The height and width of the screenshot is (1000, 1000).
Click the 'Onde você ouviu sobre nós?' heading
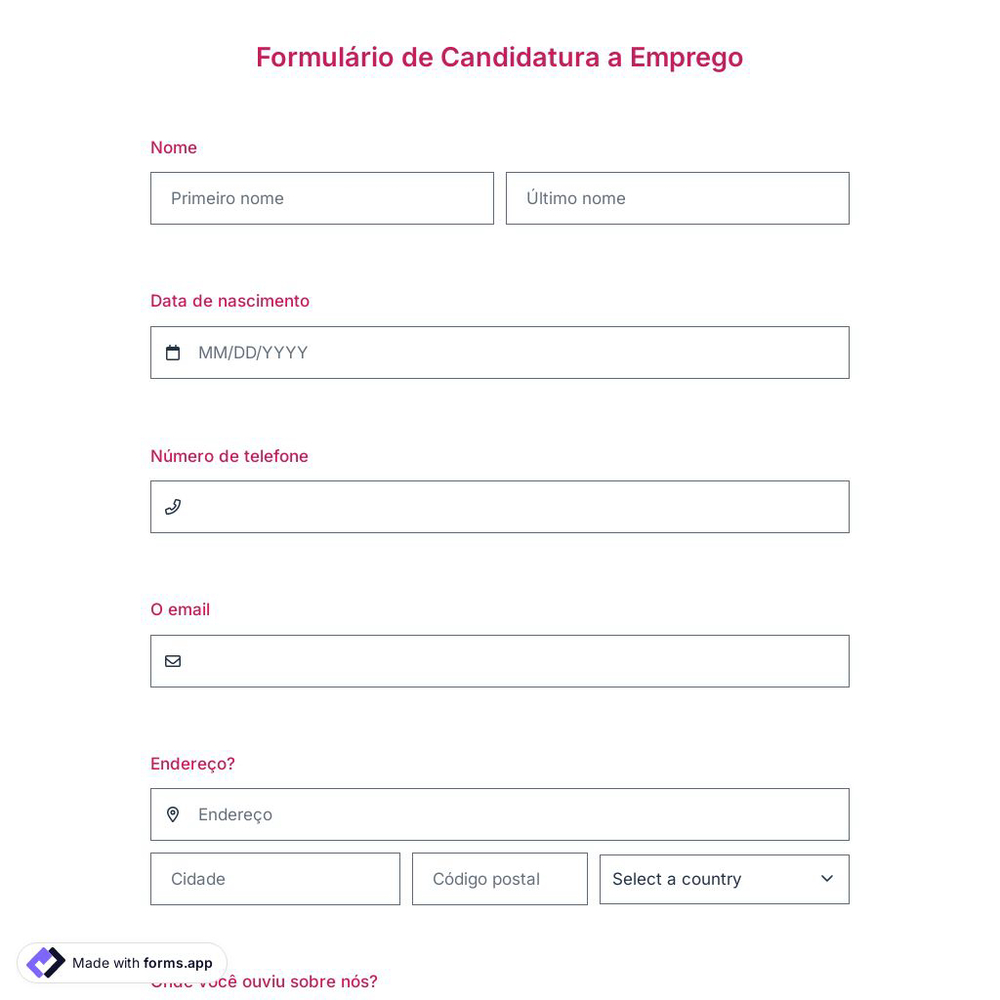click(263, 981)
